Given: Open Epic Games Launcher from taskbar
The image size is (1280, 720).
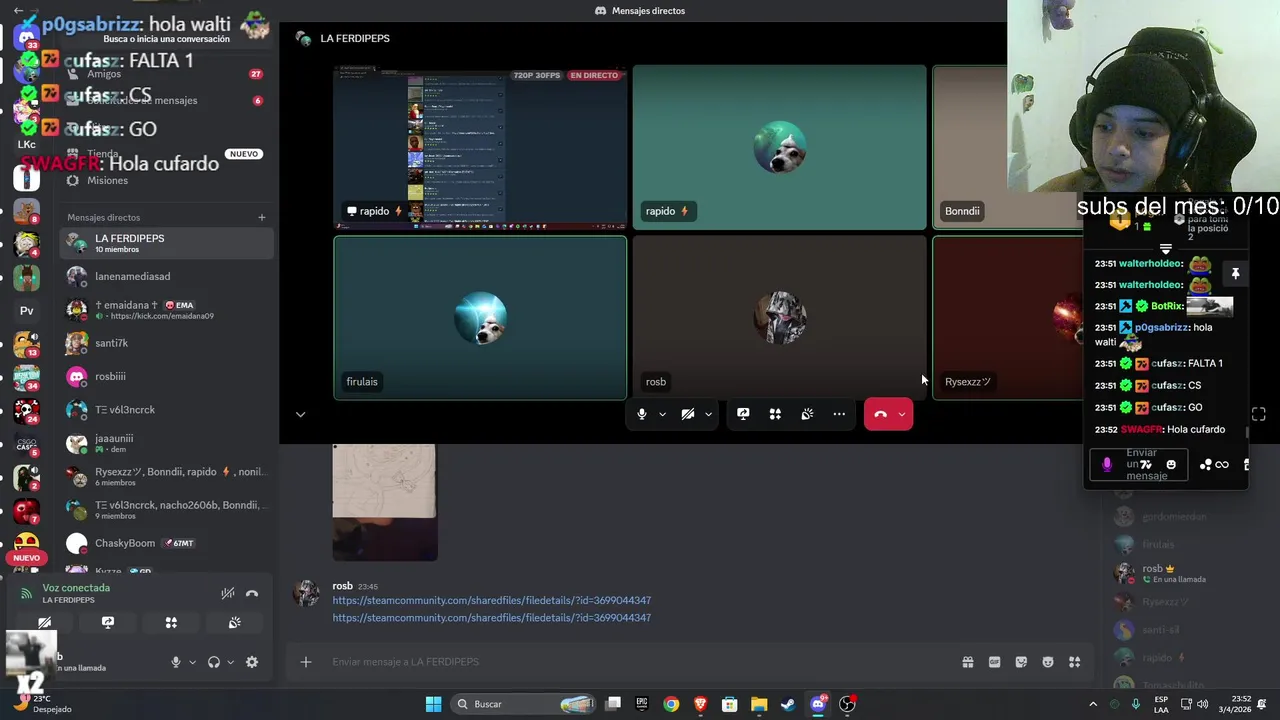Looking at the screenshot, I should click(x=642, y=704).
